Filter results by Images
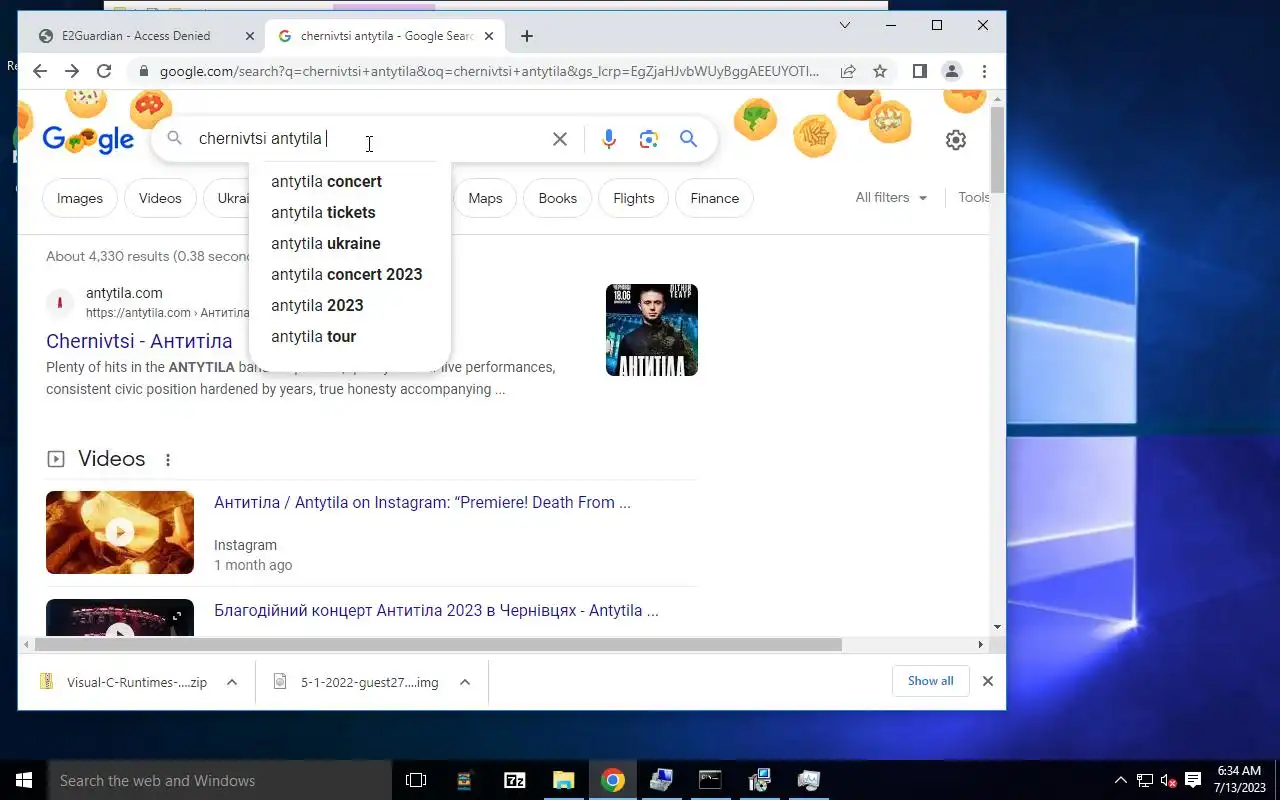The width and height of the screenshot is (1280, 800). pos(80,198)
